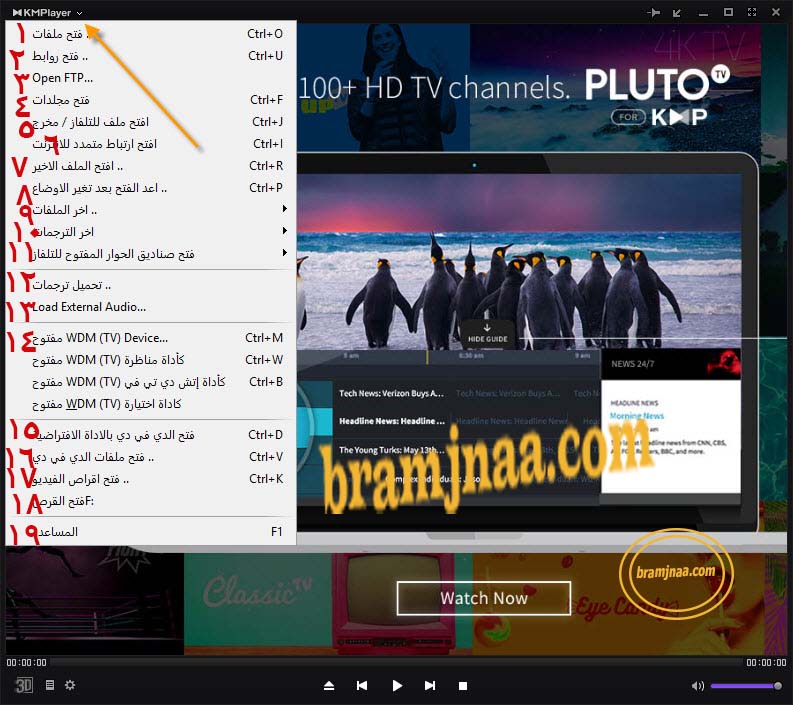Choose open DVD files Ctrl+V entry

(x=151, y=457)
